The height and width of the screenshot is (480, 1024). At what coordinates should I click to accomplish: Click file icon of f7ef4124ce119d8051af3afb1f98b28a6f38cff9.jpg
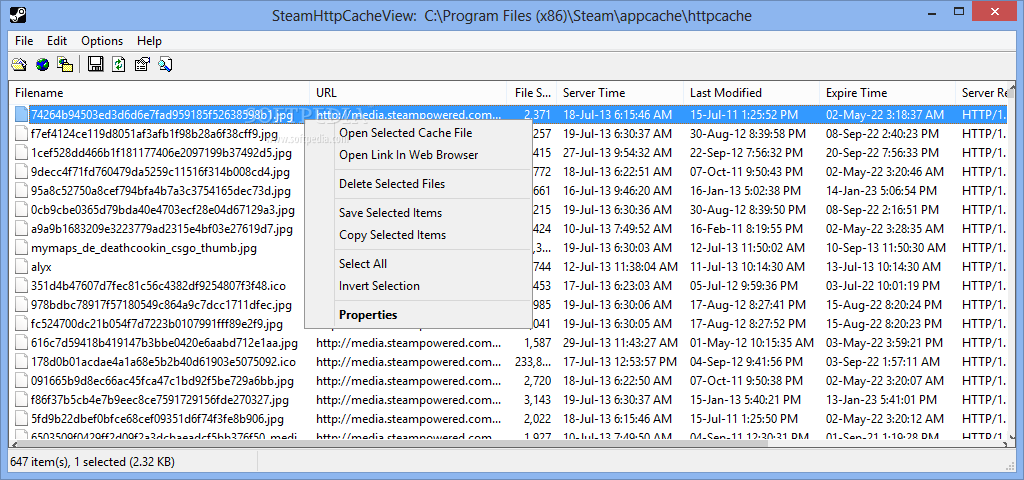click(x=21, y=135)
